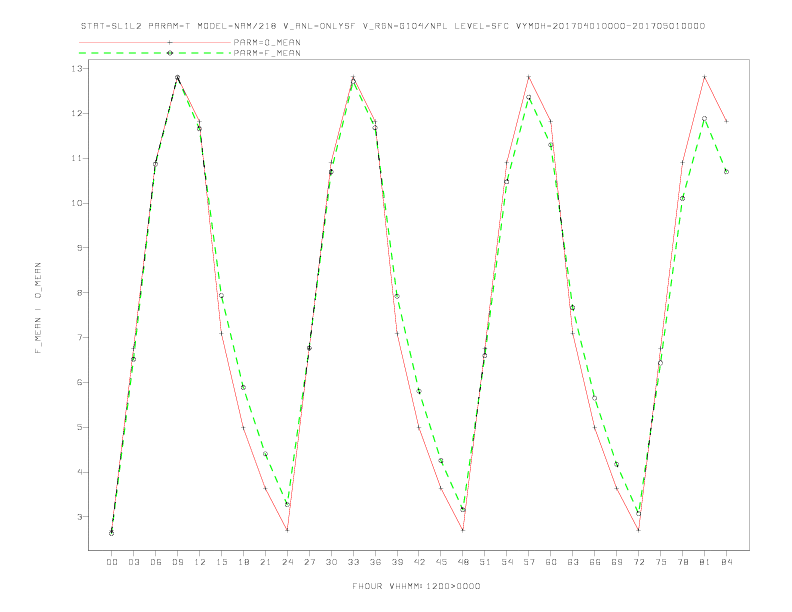This screenshot has height=612, width=792.
Task: Select the PARM=O_MEAN legend label
Action: [267, 42]
